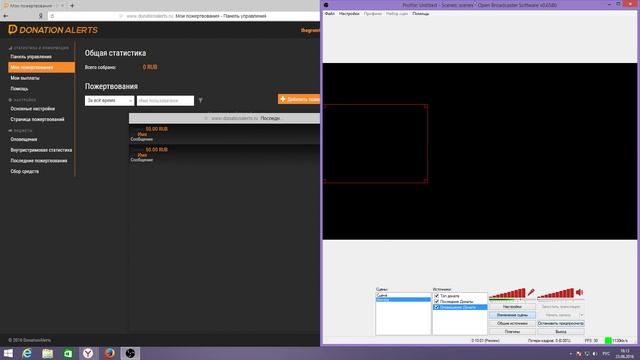Screen dimensions: 640x360
Task: Adjust the desktop audio volume meter in OBS
Action: (556, 293)
